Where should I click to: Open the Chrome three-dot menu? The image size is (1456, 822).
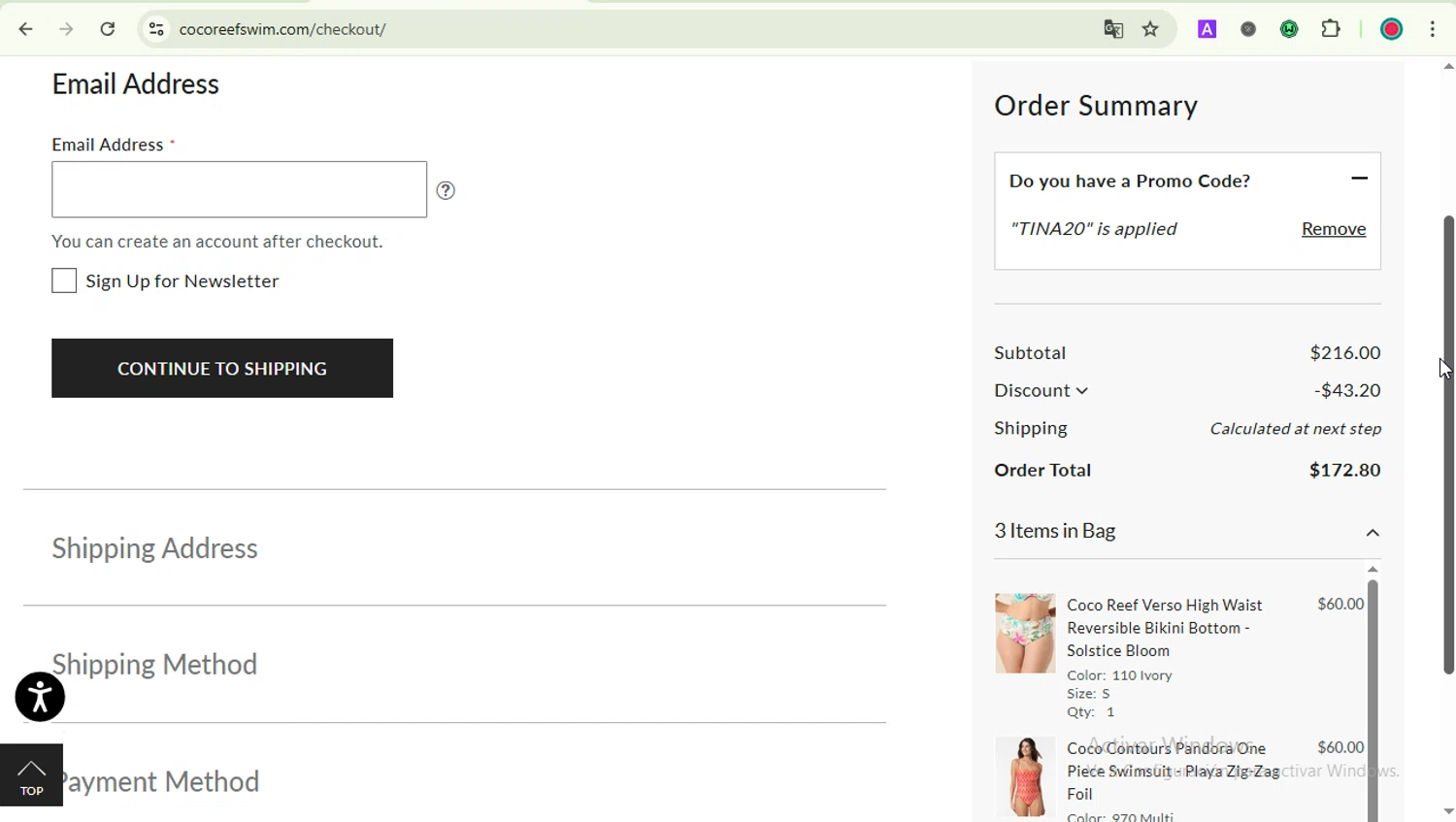(x=1433, y=29)
